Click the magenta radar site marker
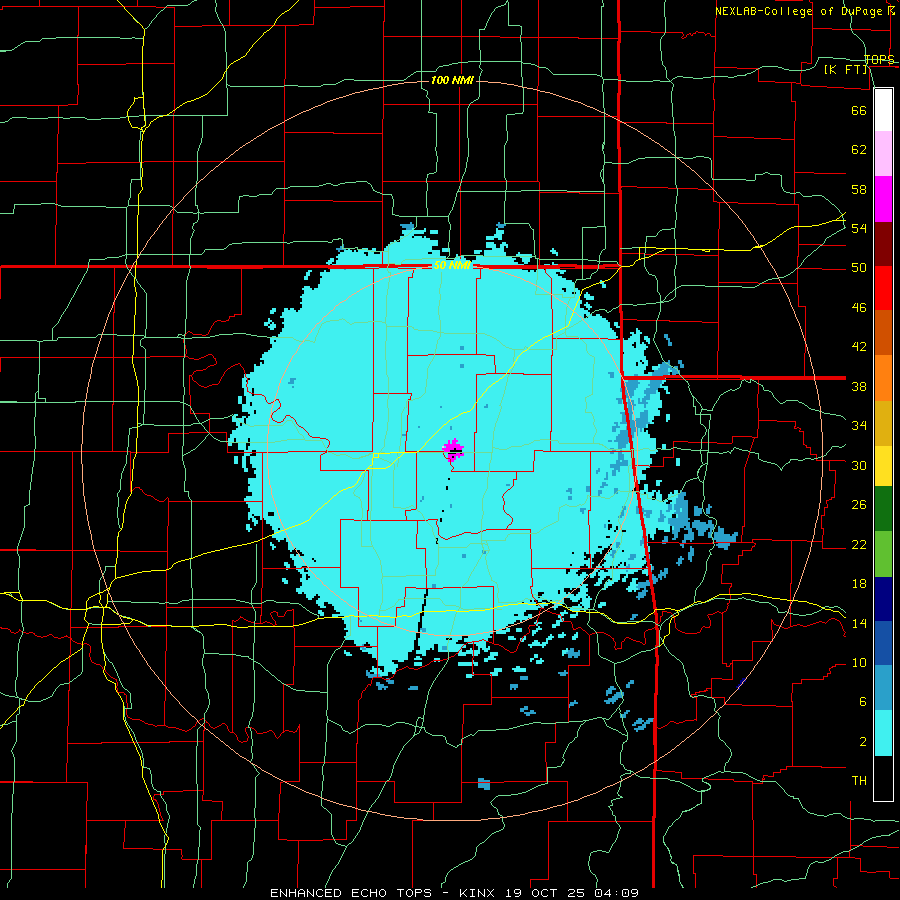Image resolution: width=900 pixels, height=900 pixels. point(453,449)
